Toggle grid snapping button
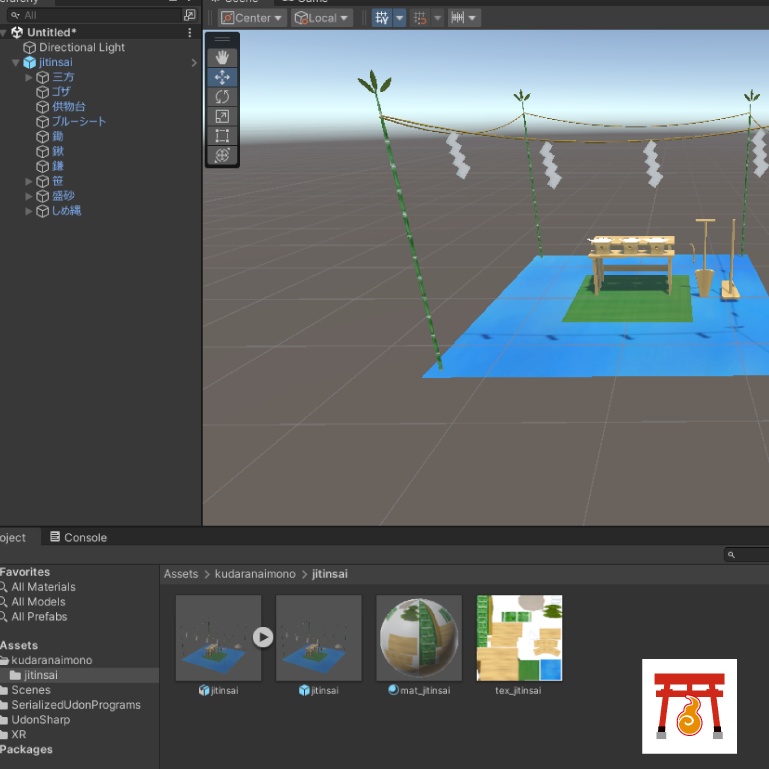The height and width of the screenshot is (769, 769). coord(420,18)
